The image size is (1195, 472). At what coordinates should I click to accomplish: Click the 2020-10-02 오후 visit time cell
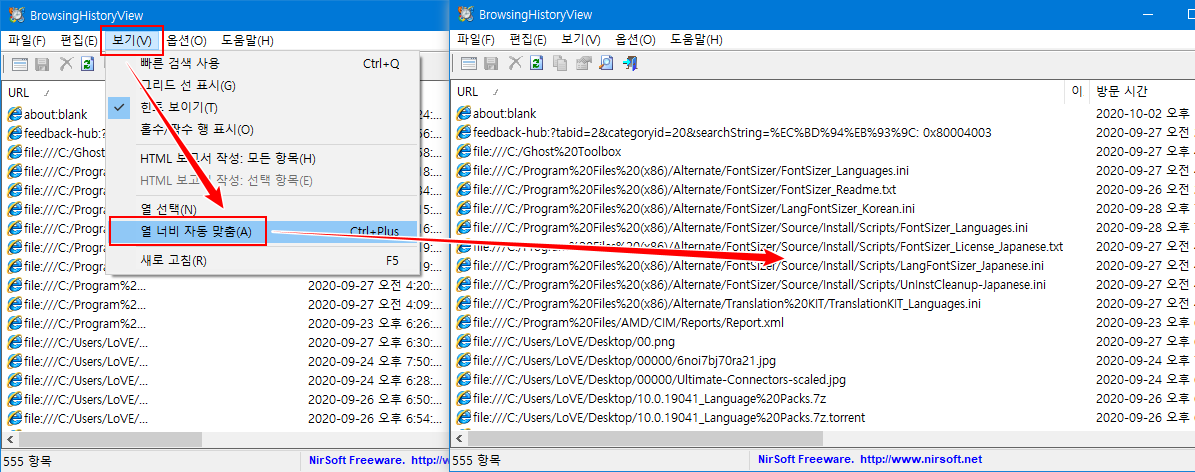point(1143,114)
